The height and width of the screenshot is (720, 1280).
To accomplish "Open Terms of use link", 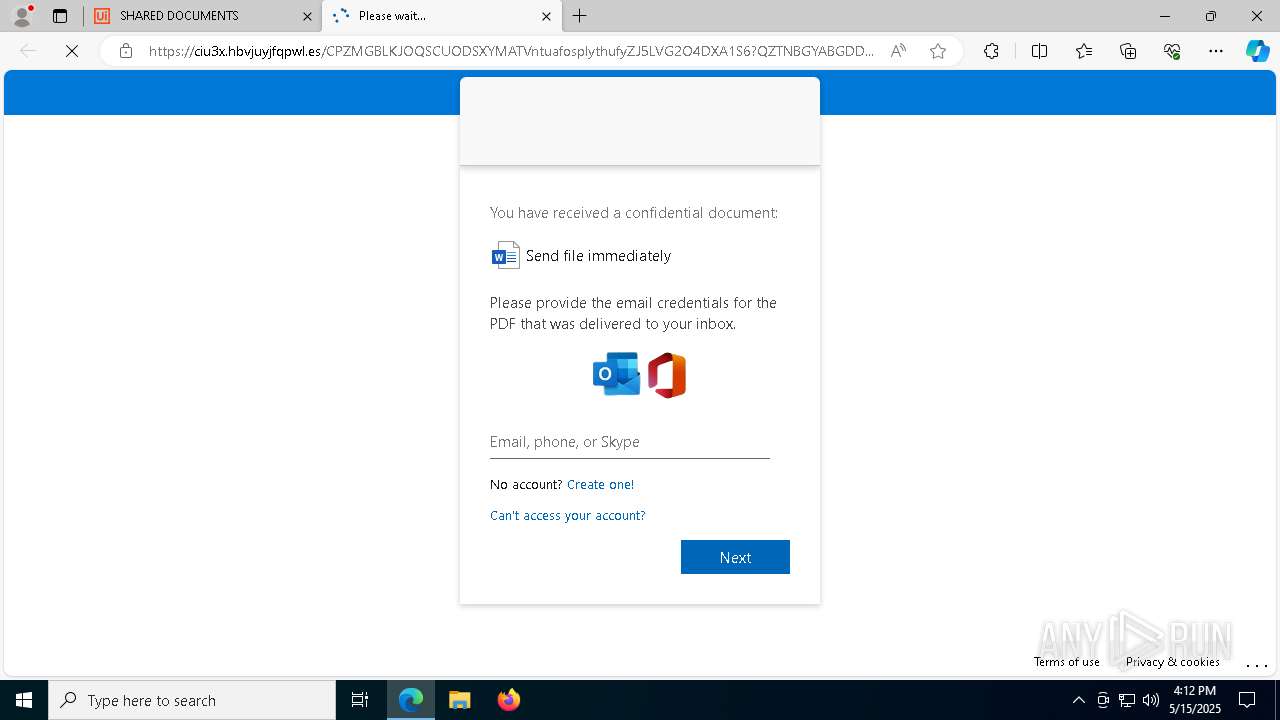I will [1066, 662].
